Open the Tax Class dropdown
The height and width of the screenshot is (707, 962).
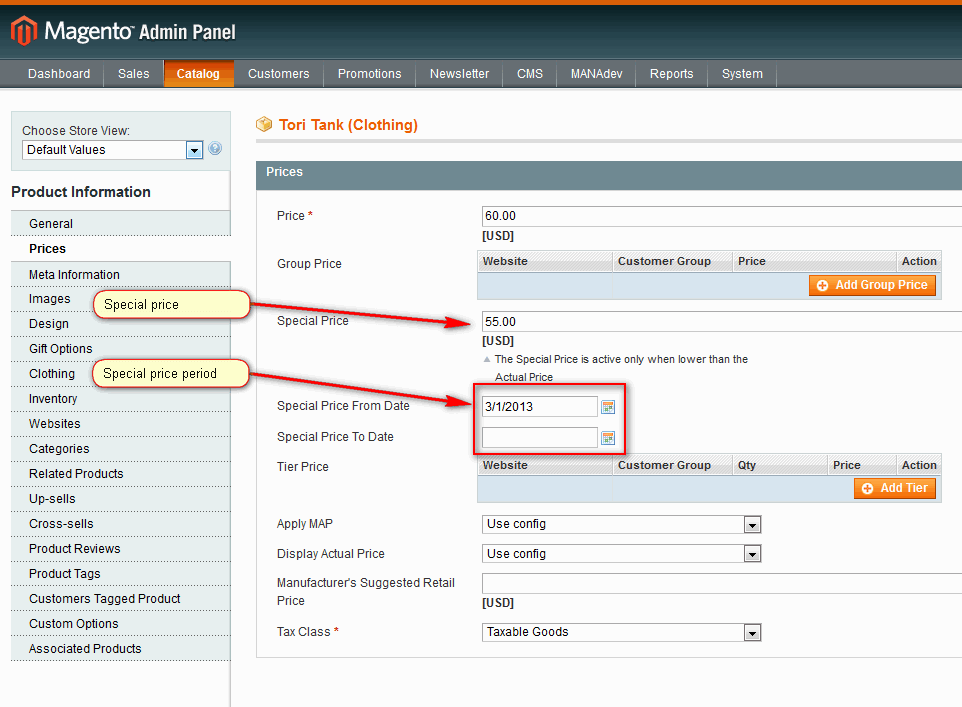pos(621,632)
